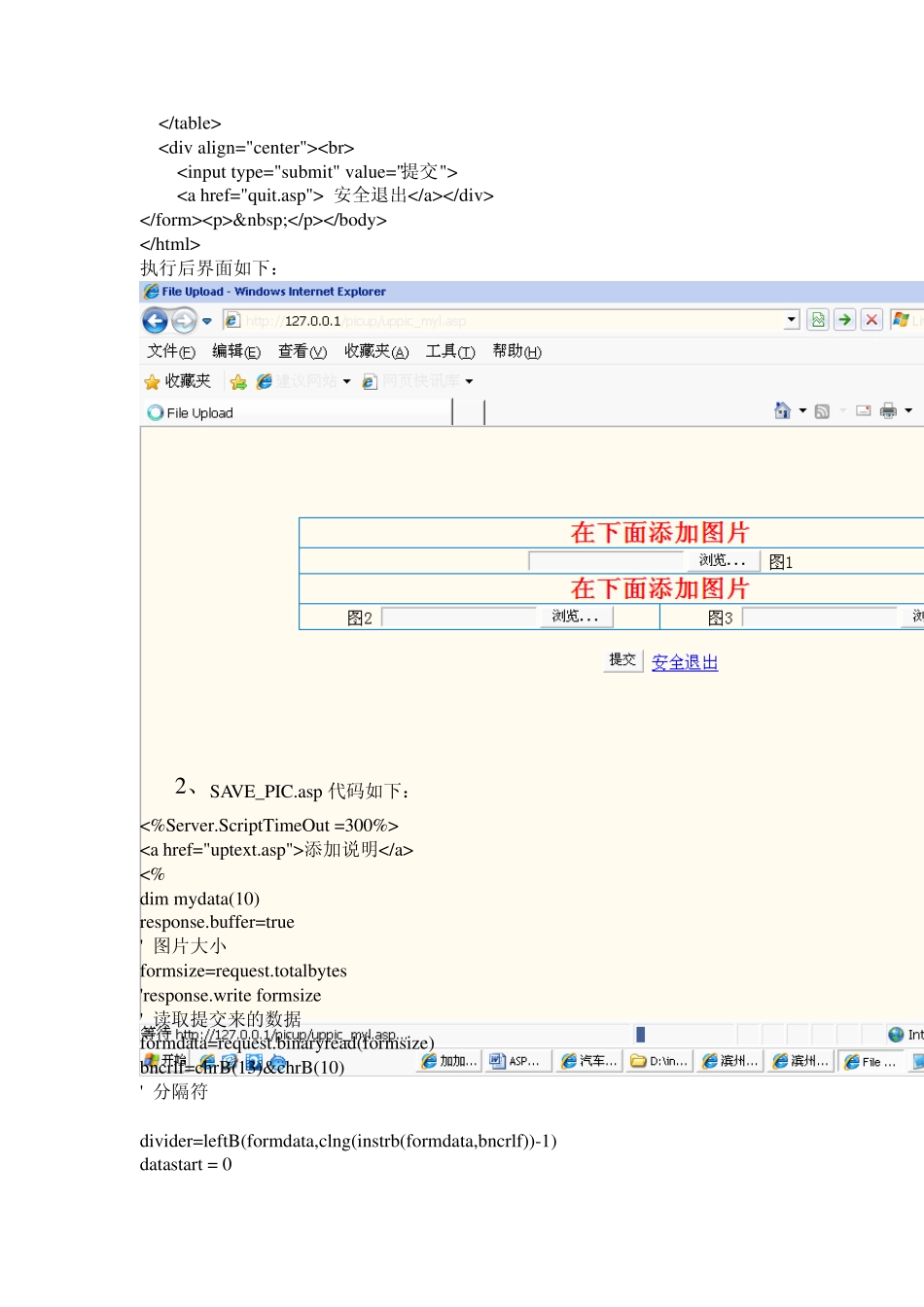Click the Live Search provider icon
This screenshot has height=1307, width=924.
click(902, 319)
